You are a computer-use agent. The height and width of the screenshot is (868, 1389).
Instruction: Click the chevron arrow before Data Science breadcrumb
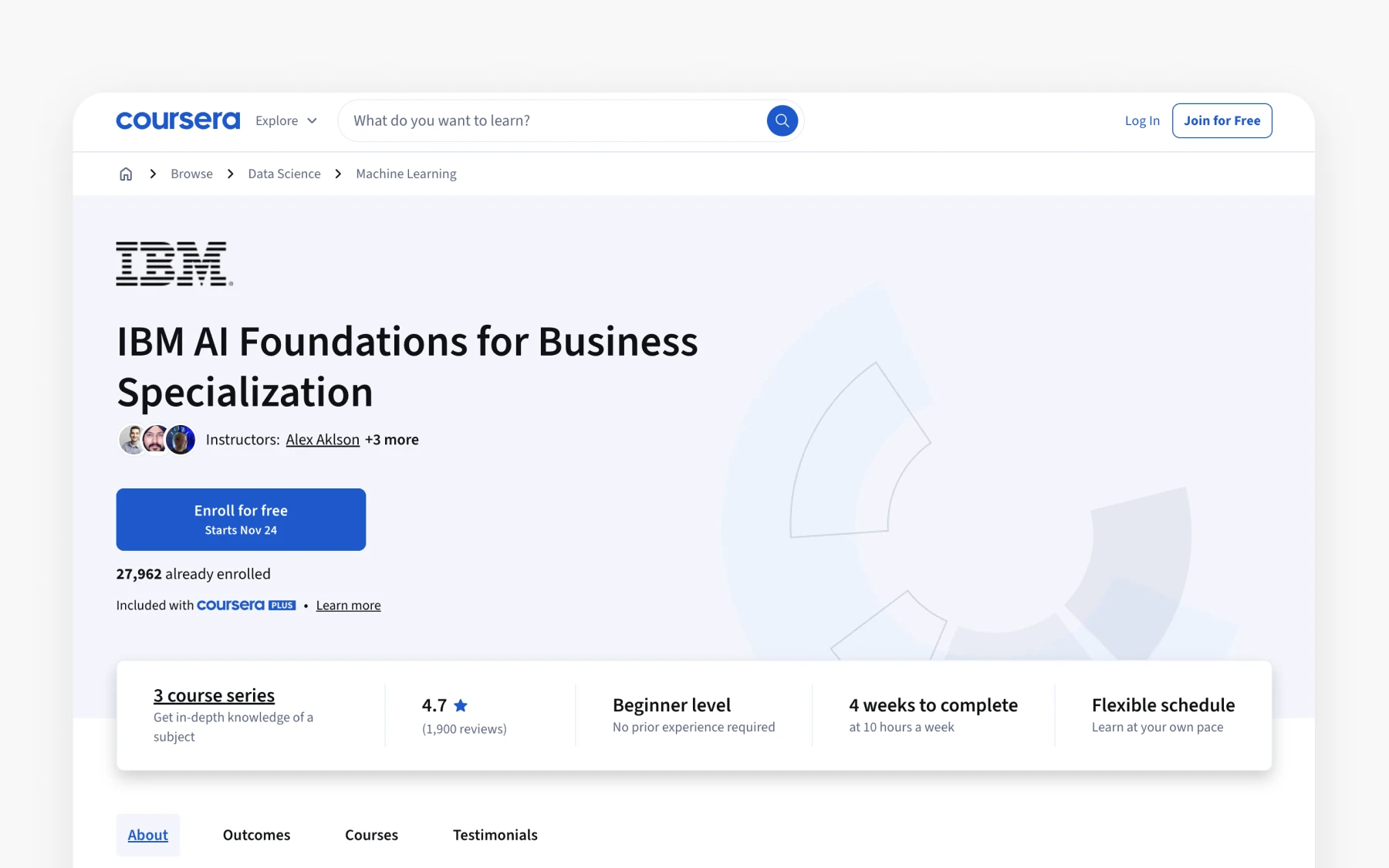tap(230, 174)
